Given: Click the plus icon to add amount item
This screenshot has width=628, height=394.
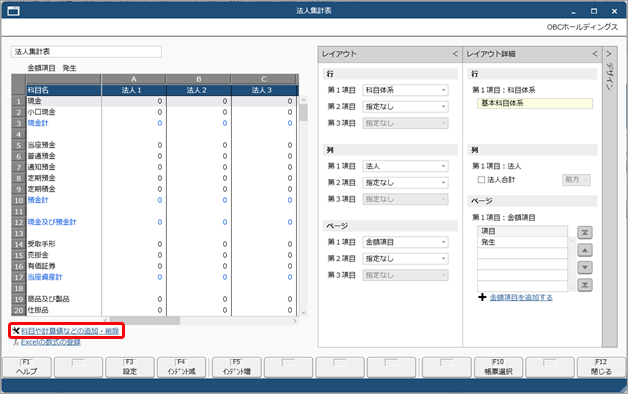Looking at the screenshot, I should pyautogui.click(x=482, y=297).
